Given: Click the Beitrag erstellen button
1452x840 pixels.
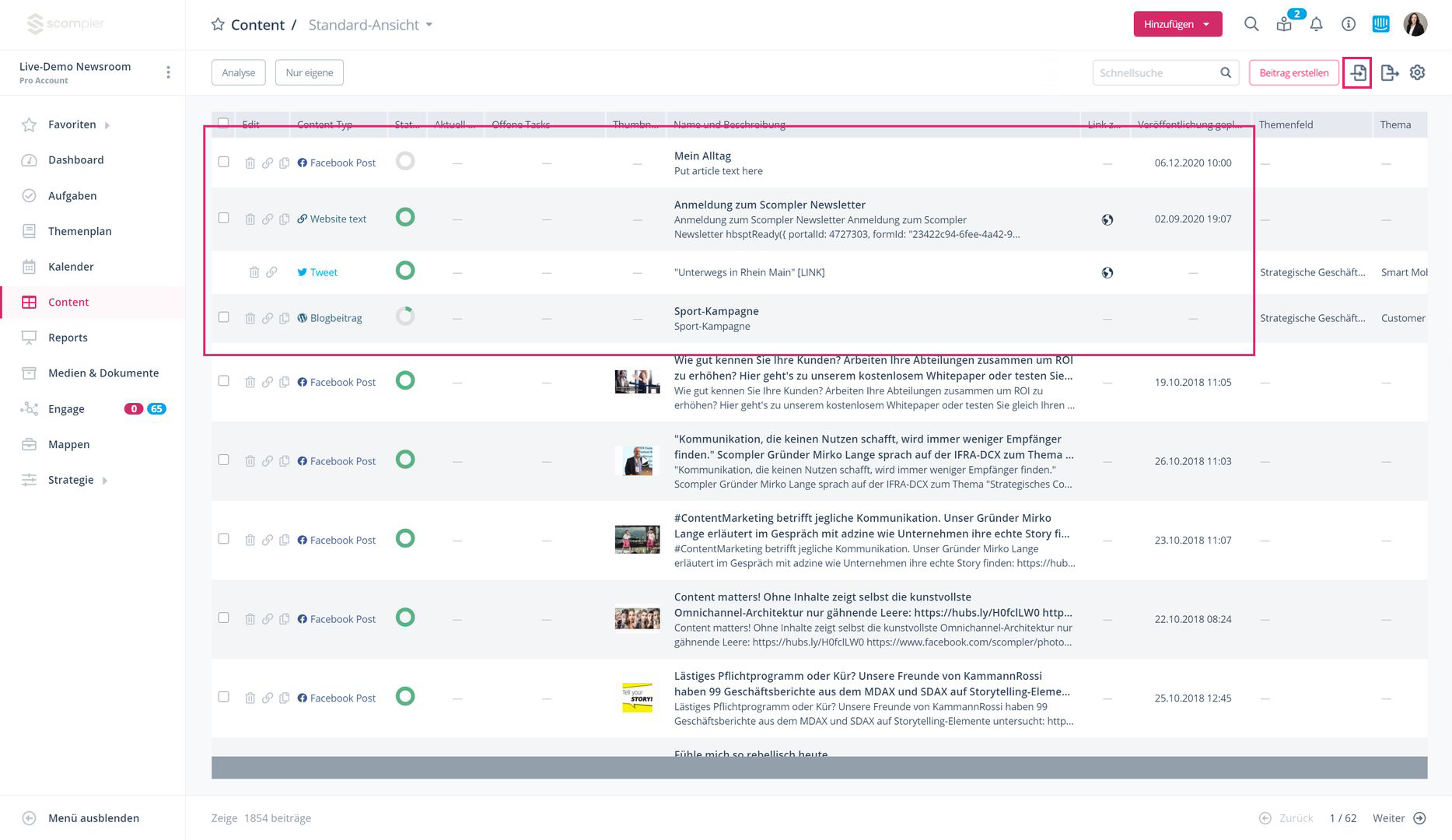Looking at the screenshot, I should (x=1293, y=73).
